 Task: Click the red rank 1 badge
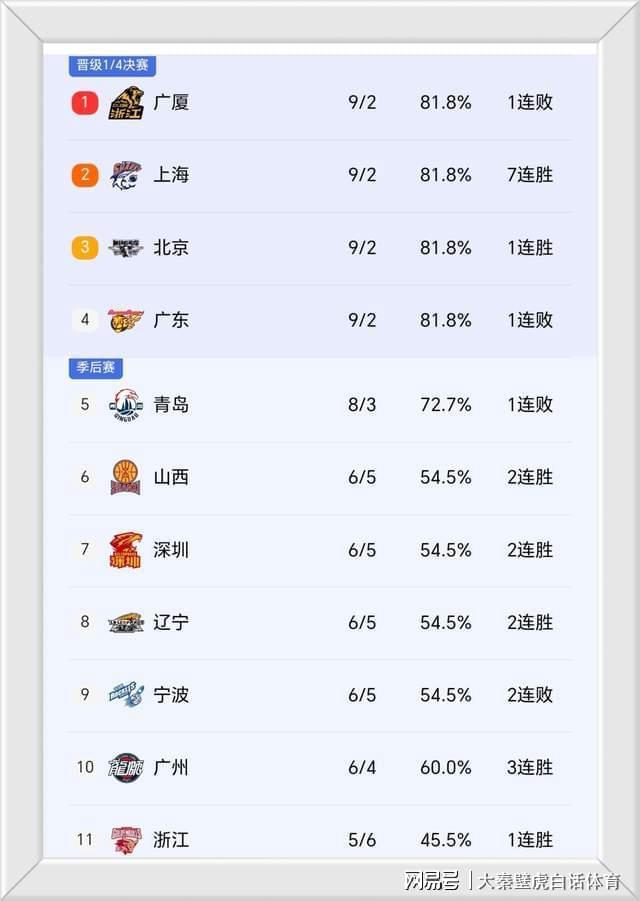tap(85, 102)
